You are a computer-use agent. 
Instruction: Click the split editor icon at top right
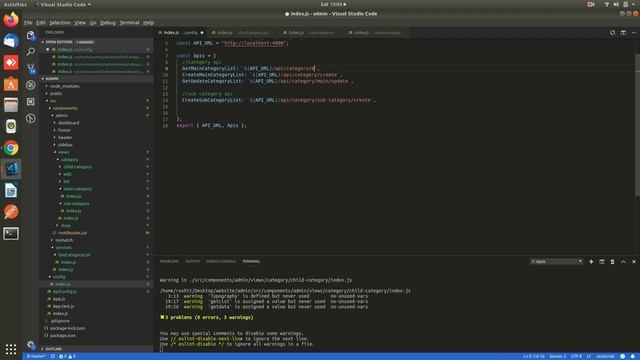point(623,33)
